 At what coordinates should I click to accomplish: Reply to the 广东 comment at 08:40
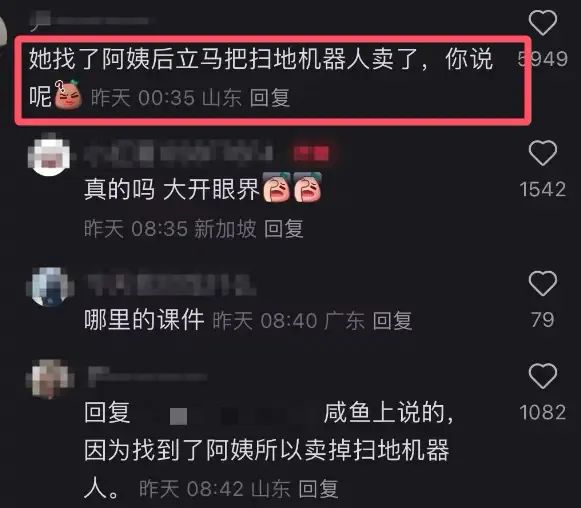point(392,321)
